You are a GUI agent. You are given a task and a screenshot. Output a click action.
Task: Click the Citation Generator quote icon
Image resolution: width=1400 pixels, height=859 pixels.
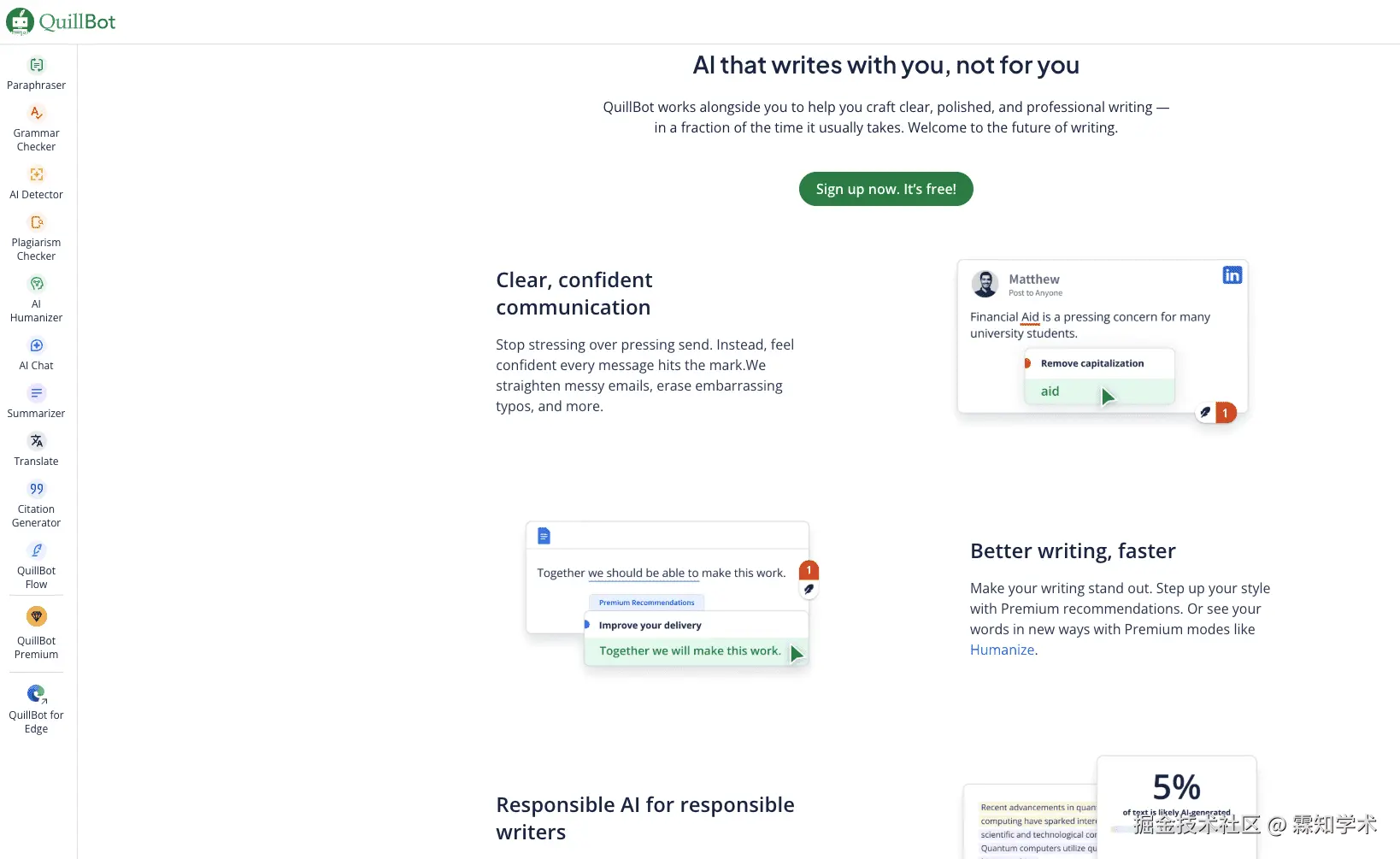(x=36, y=489)
